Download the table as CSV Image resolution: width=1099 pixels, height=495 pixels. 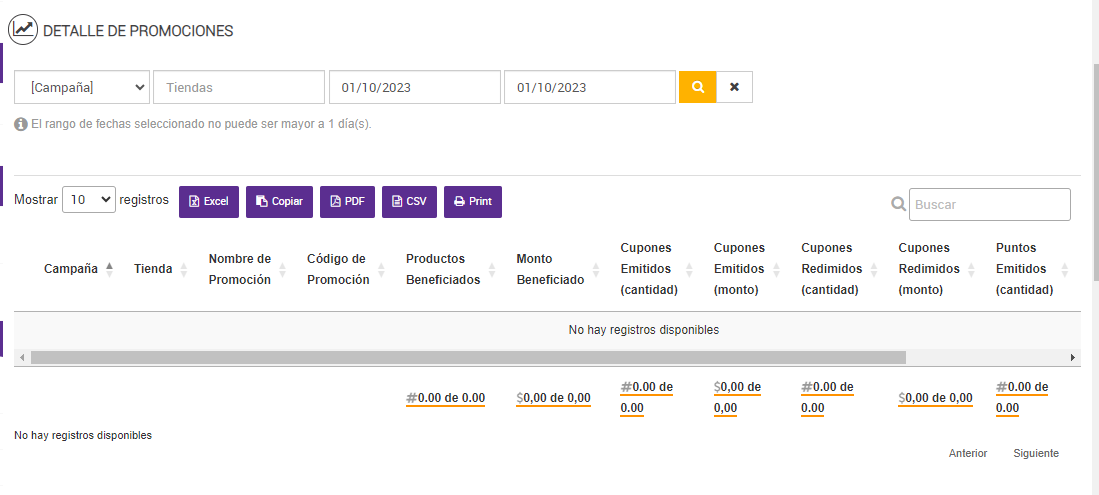409,201
